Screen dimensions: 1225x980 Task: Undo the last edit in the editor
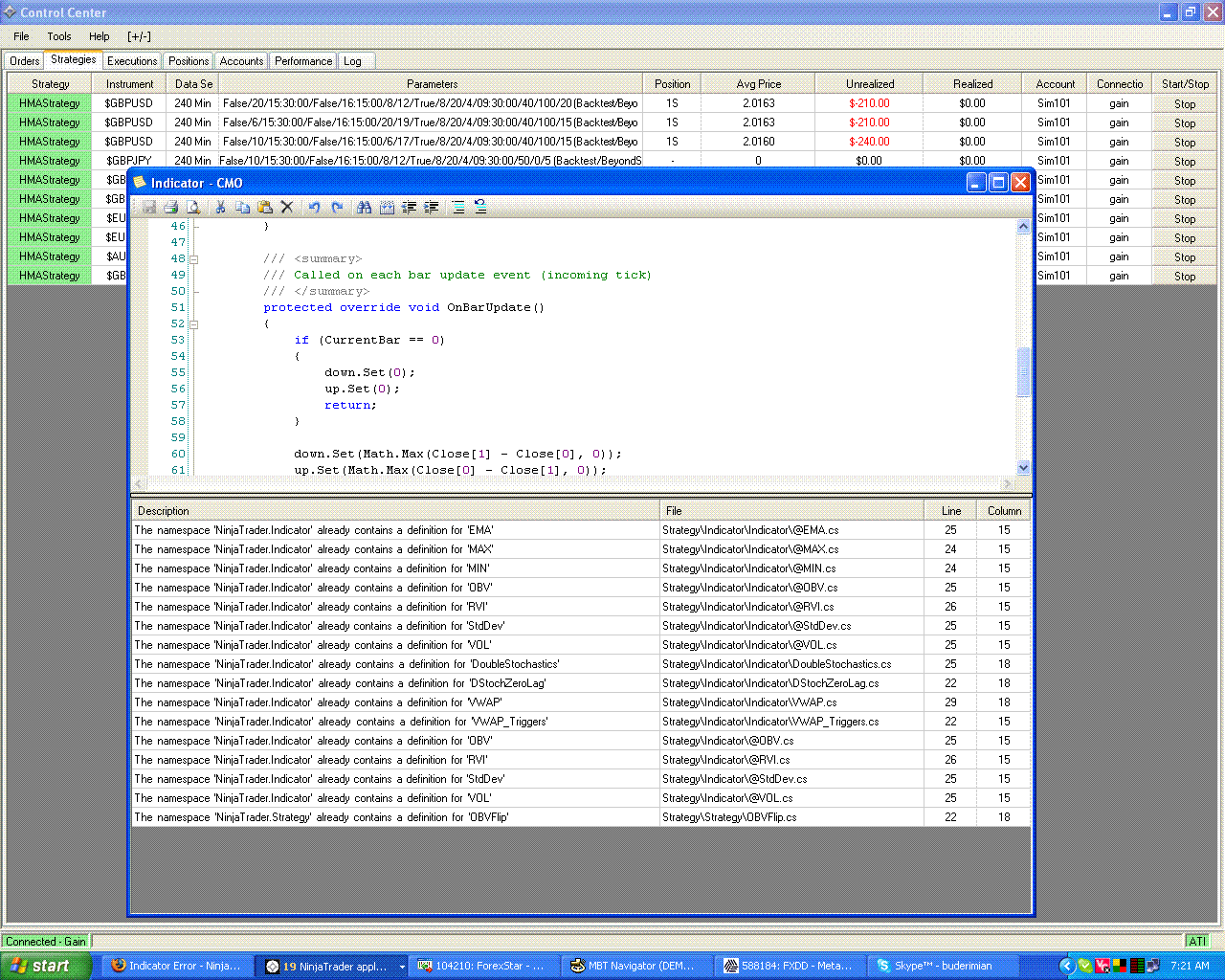click(x=314, y=207)
